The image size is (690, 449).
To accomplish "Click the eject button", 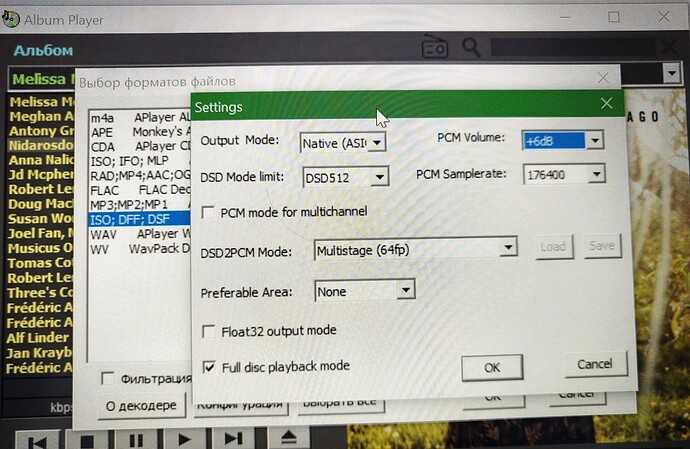I will tap(287, 440).
